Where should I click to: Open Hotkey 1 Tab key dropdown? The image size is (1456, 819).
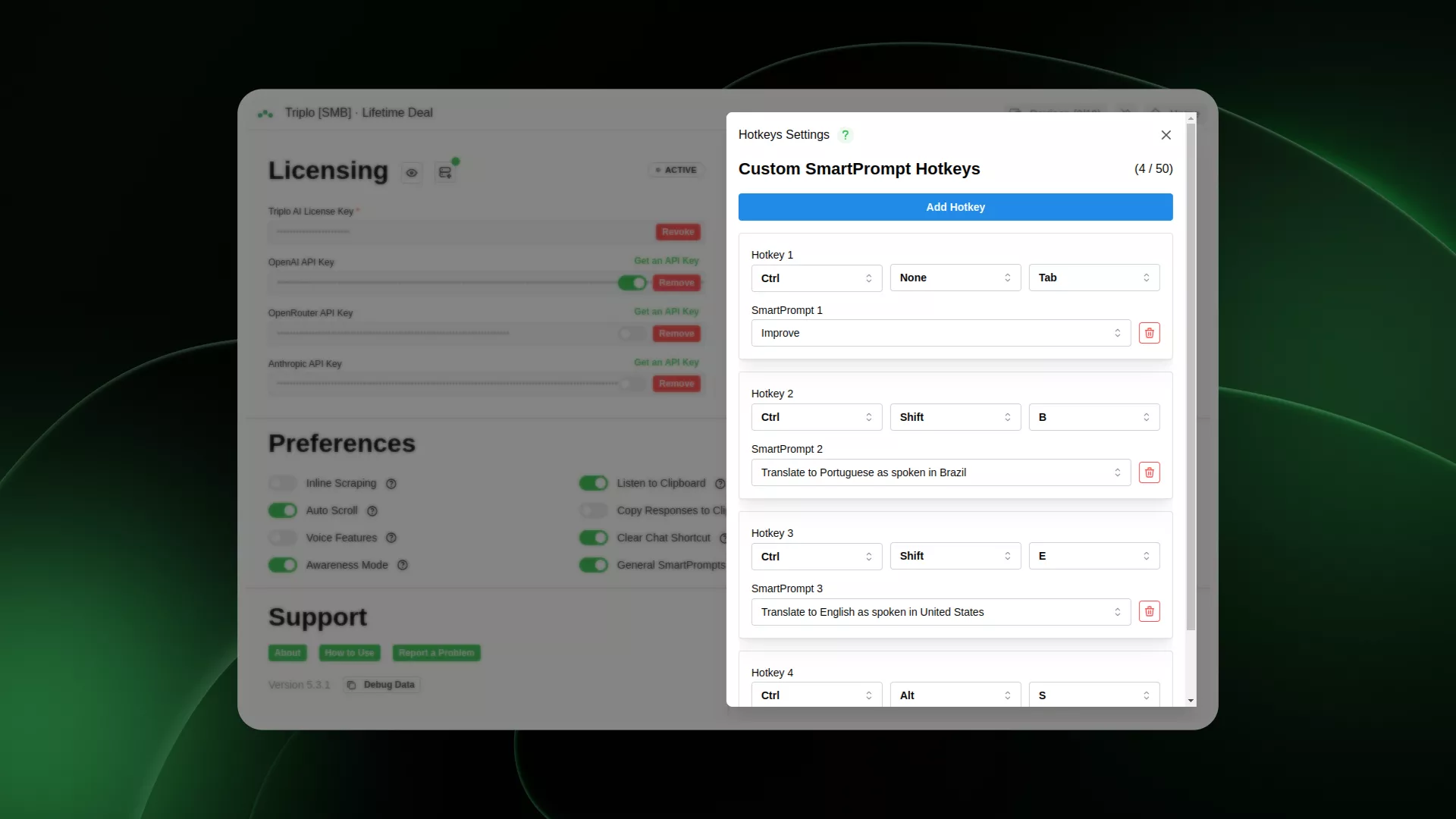pyautogui.click(x=1094, y=278)
